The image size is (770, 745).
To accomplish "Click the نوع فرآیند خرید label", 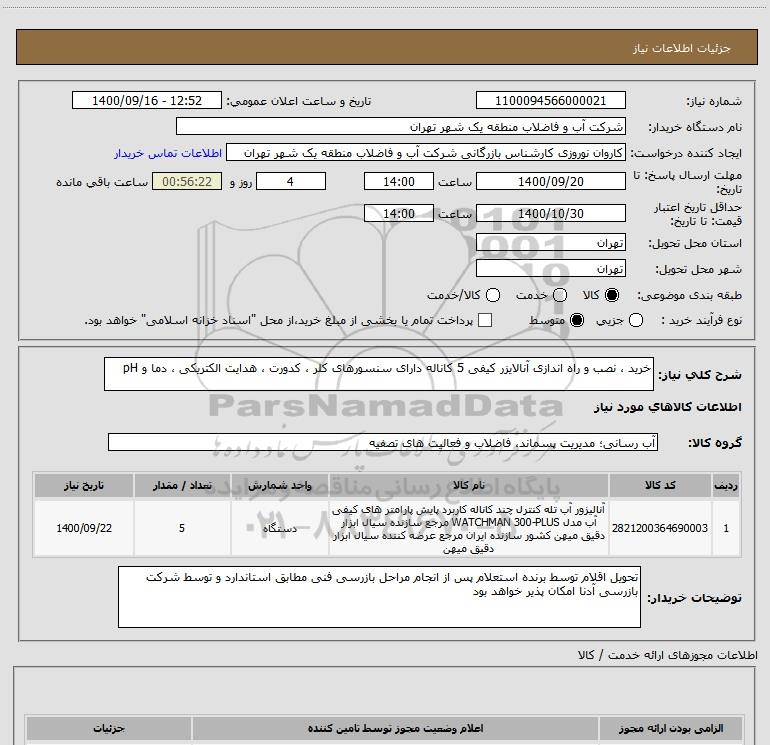I will point(701,320).
